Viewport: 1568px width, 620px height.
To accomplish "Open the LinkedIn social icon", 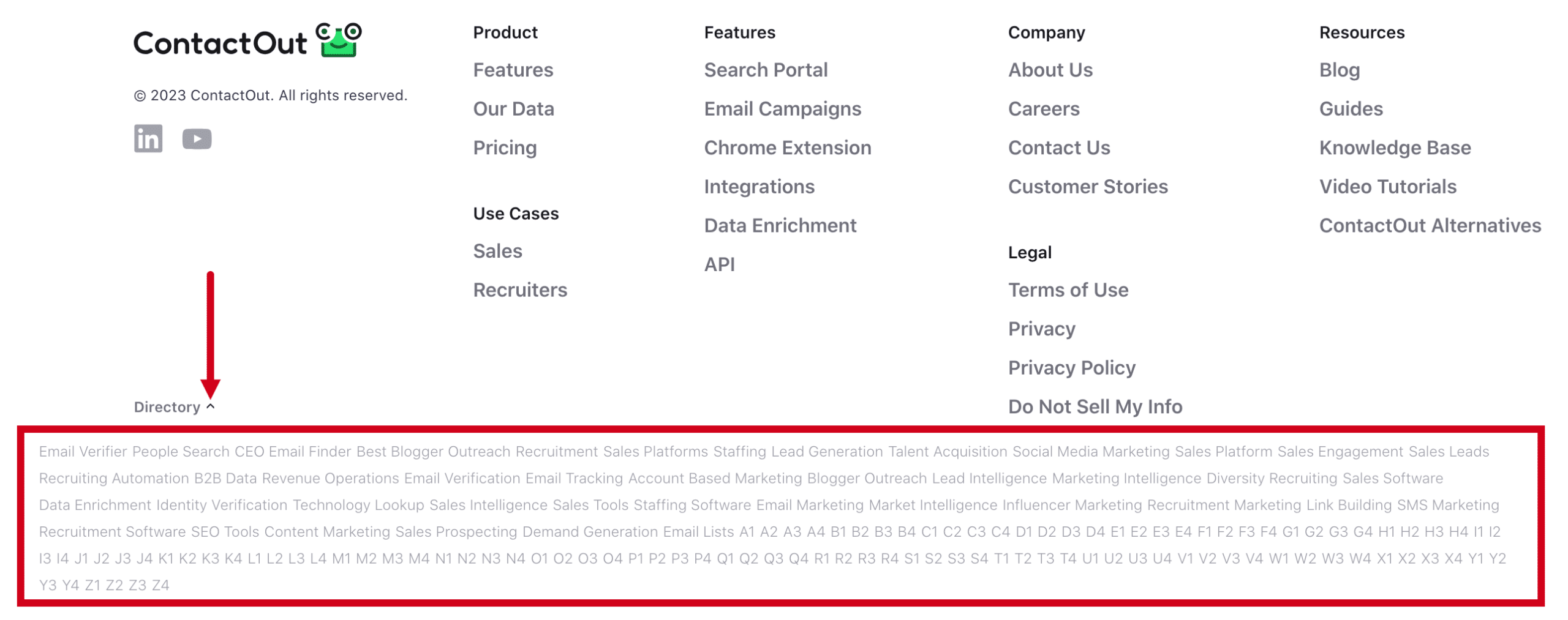I will click(x=148, y=139).
